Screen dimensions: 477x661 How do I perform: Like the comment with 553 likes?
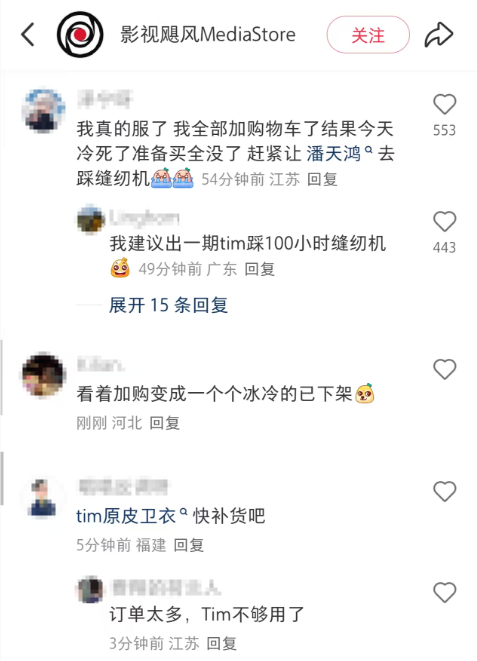[445, 104]
